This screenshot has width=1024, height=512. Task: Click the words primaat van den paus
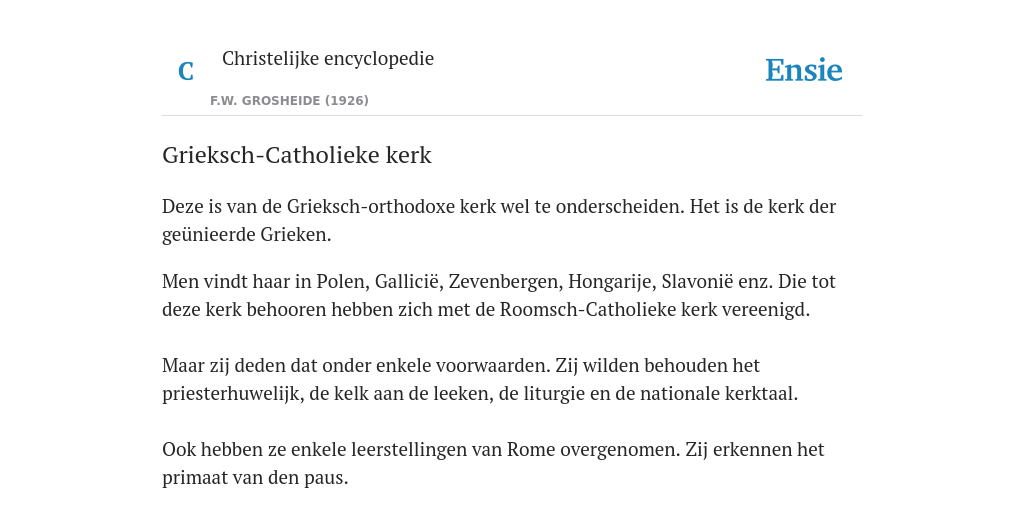255,478
